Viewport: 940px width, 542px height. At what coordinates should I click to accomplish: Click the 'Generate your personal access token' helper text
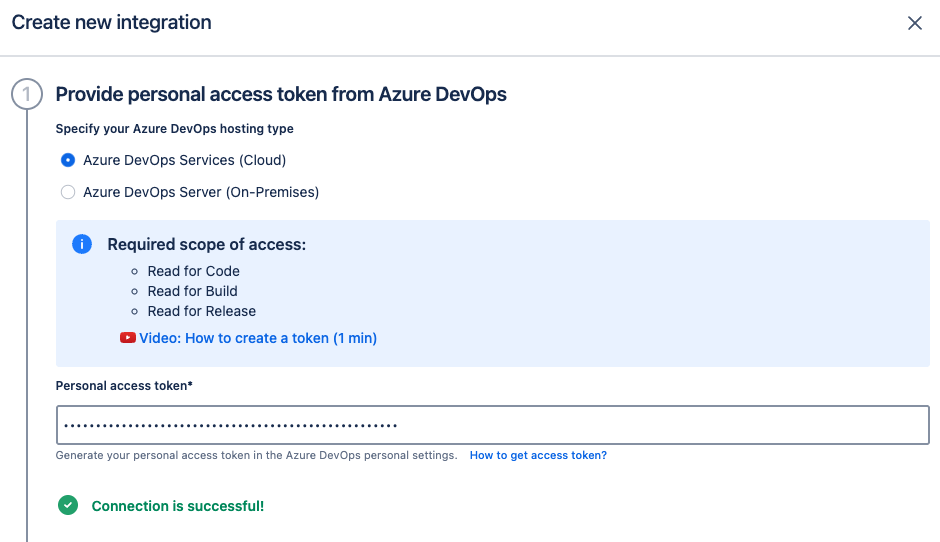click(256, 455)
